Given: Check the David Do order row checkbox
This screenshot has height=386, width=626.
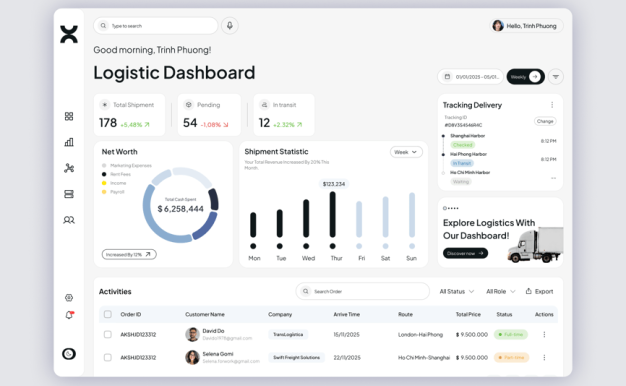Looking at the screenshot, I should point(108,334).
